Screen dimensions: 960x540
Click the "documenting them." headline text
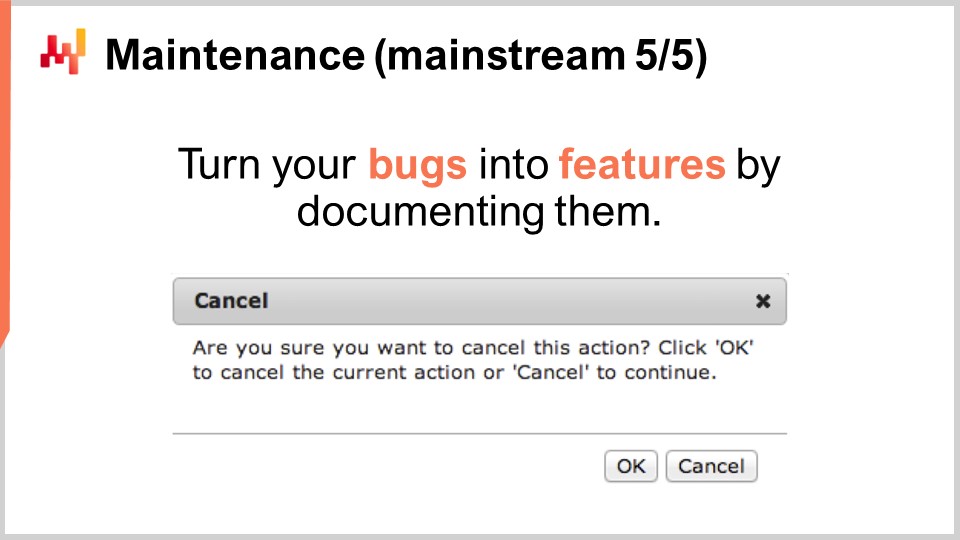point(479,212)
